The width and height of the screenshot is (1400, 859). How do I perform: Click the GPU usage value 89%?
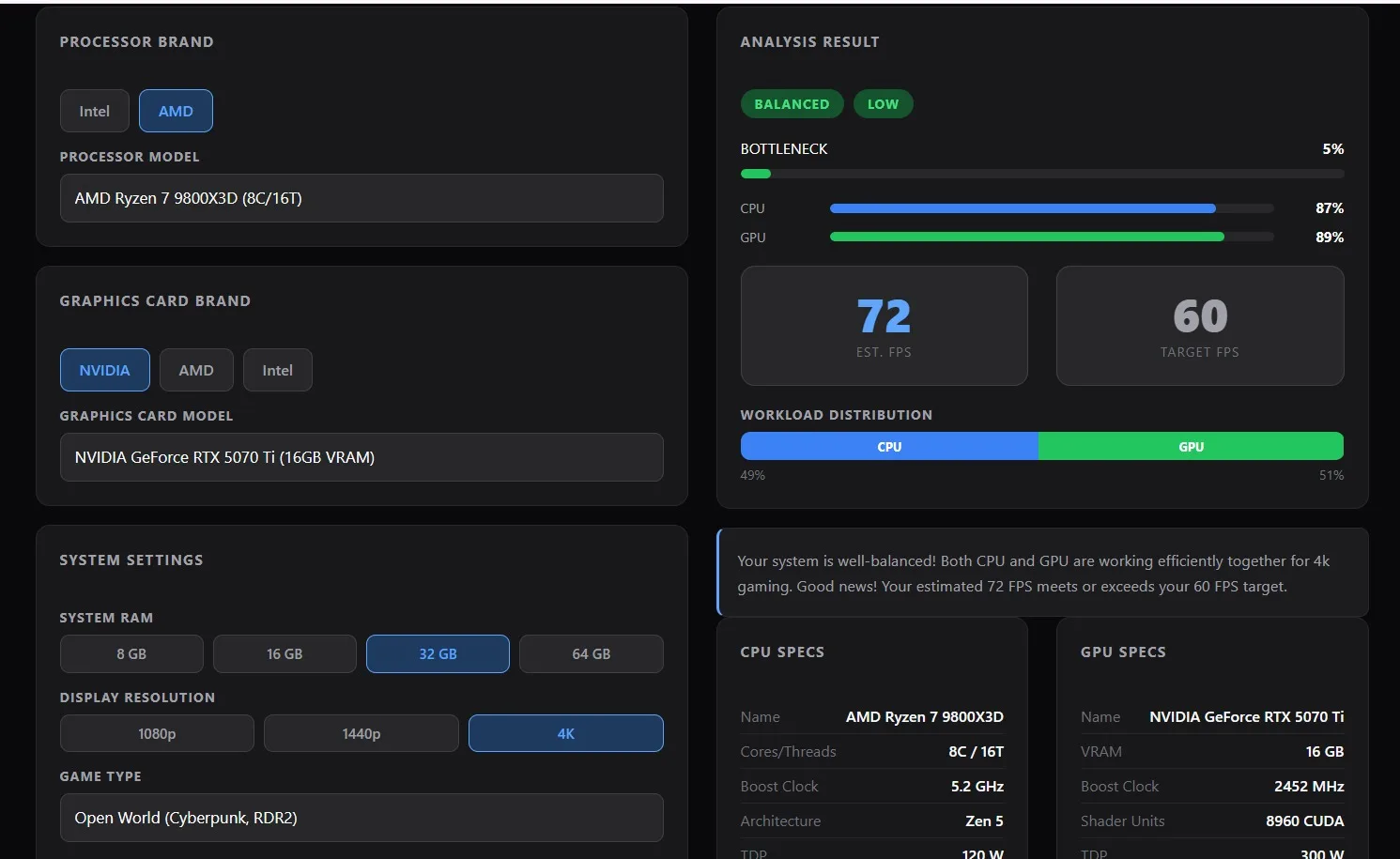pos(1330,238)
